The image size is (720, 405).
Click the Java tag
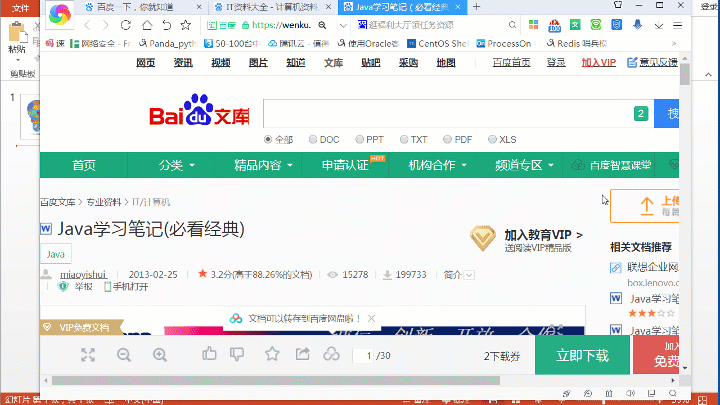(x=56, y=254)
